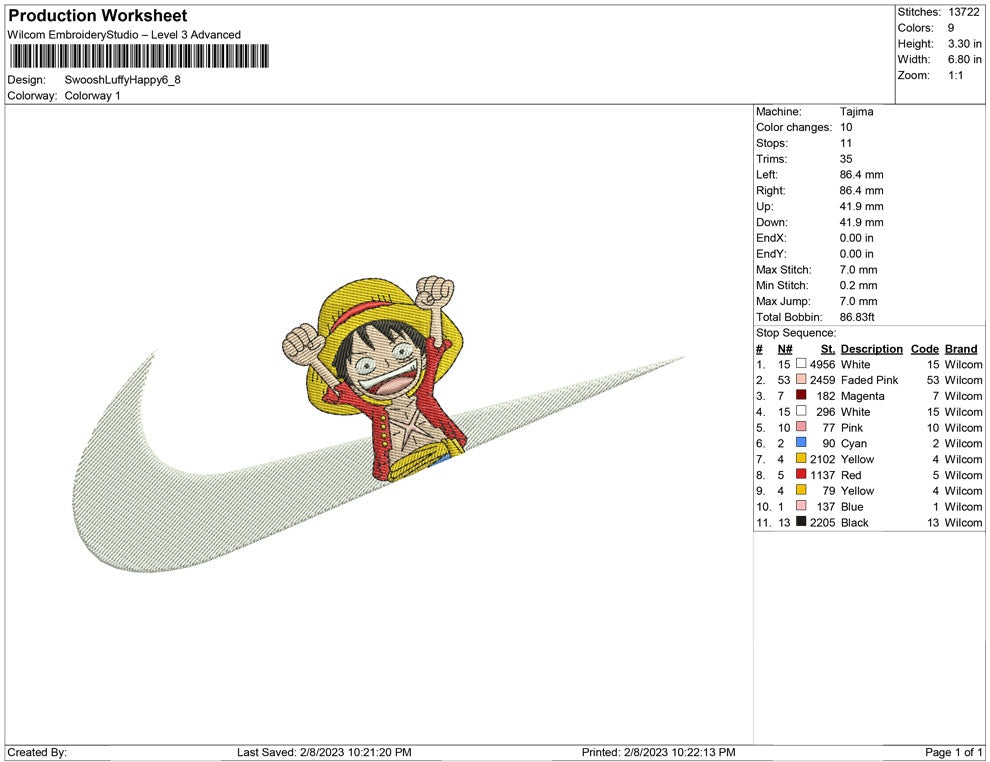
Task: Select the Colorway 1 label
Action: tap(92, 95)
